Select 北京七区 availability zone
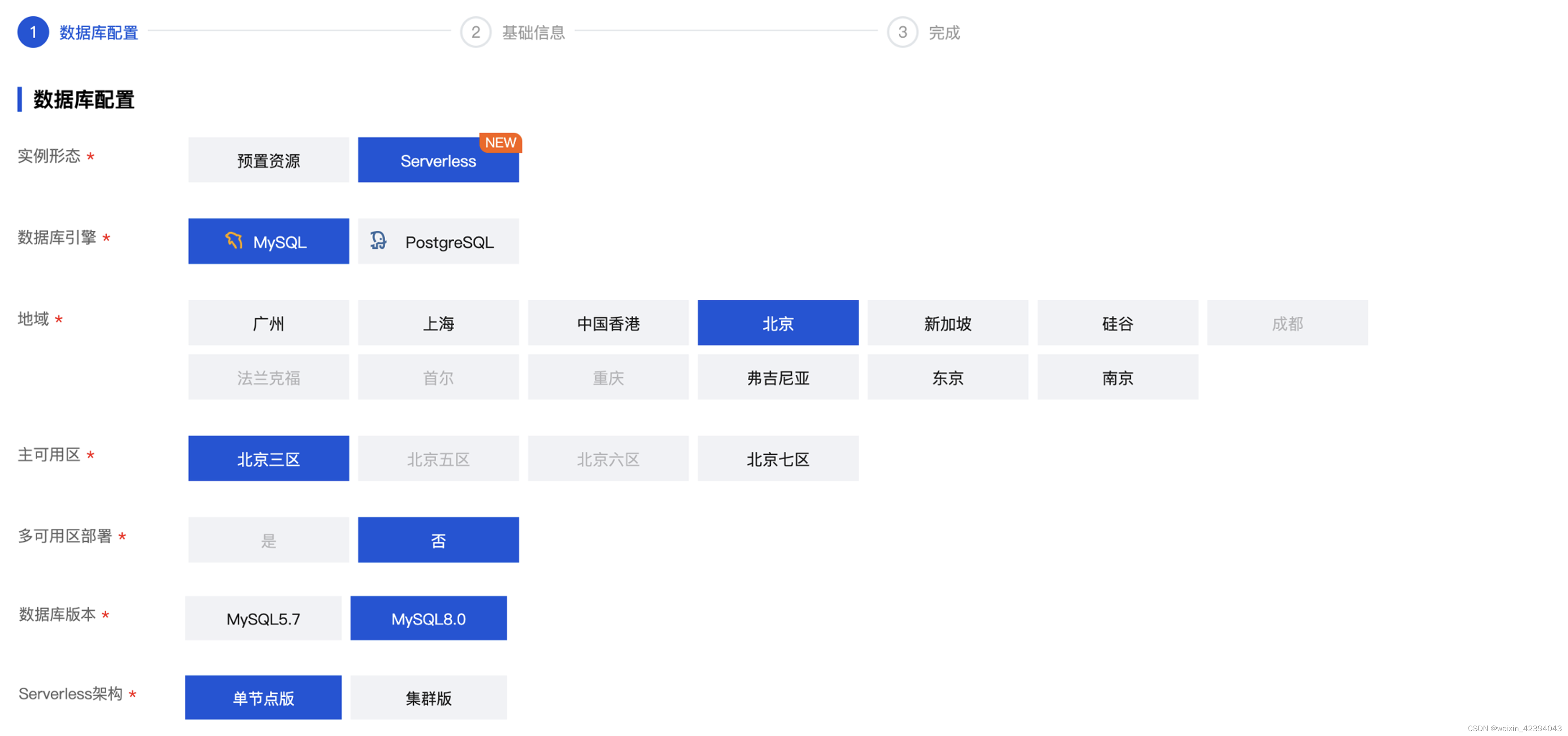The width and height of the screenshot is (1568, 736). [778, 459]
